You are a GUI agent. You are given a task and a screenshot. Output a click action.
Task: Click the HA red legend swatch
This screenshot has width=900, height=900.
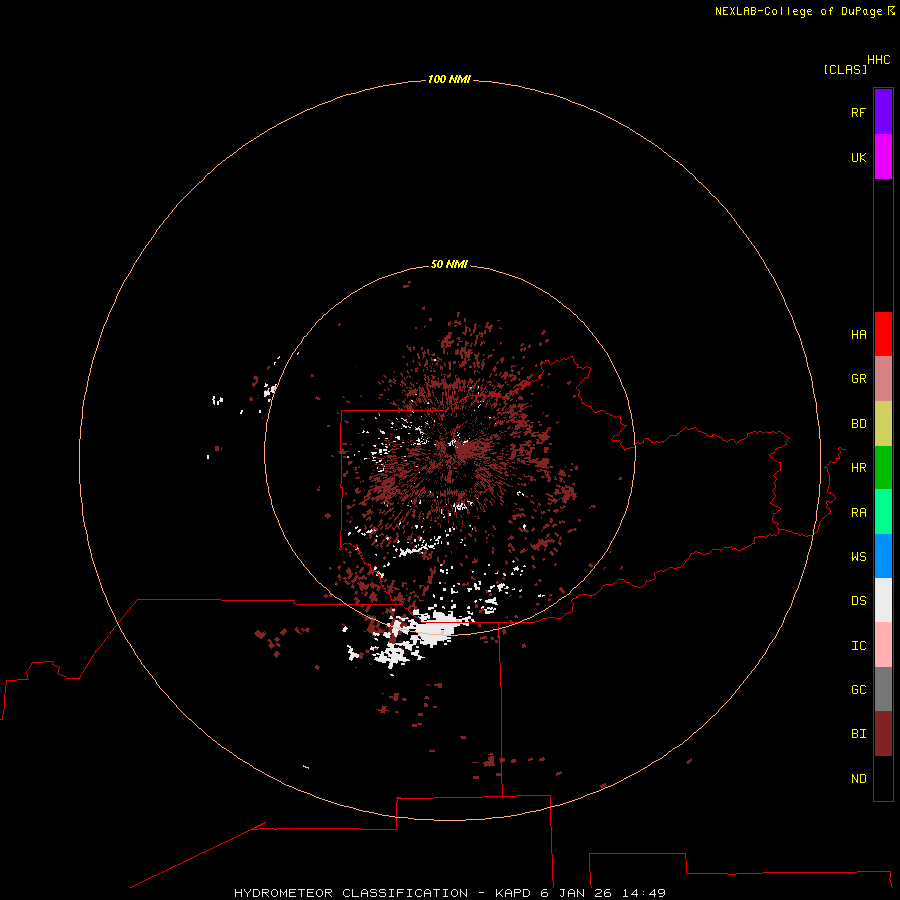883,334
